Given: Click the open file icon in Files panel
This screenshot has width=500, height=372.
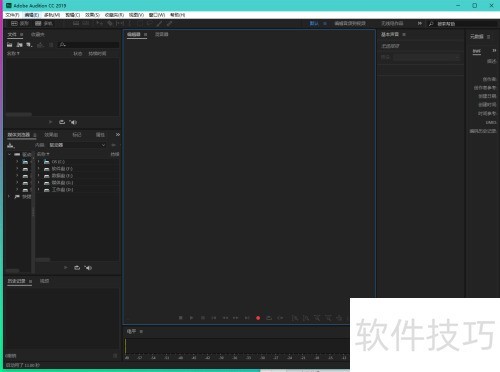Looking at the screenshot, I should [x=10, y=45].
